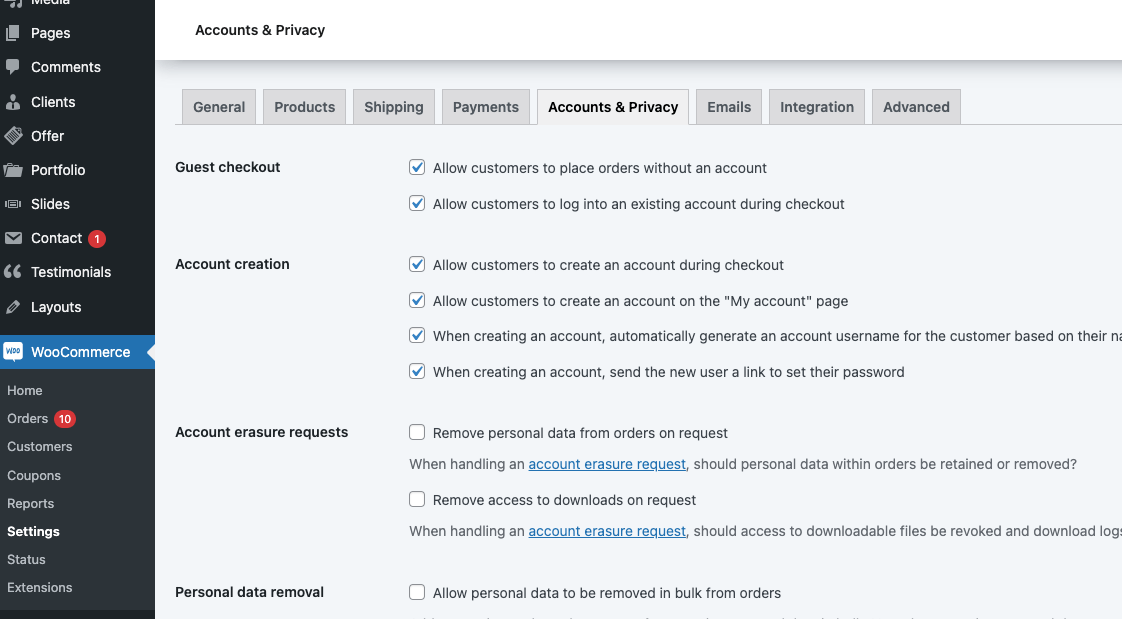The height and width of the screenshot is (619, 1122).
Task: Open Clients via its person icon
Action: coord(13,102)
